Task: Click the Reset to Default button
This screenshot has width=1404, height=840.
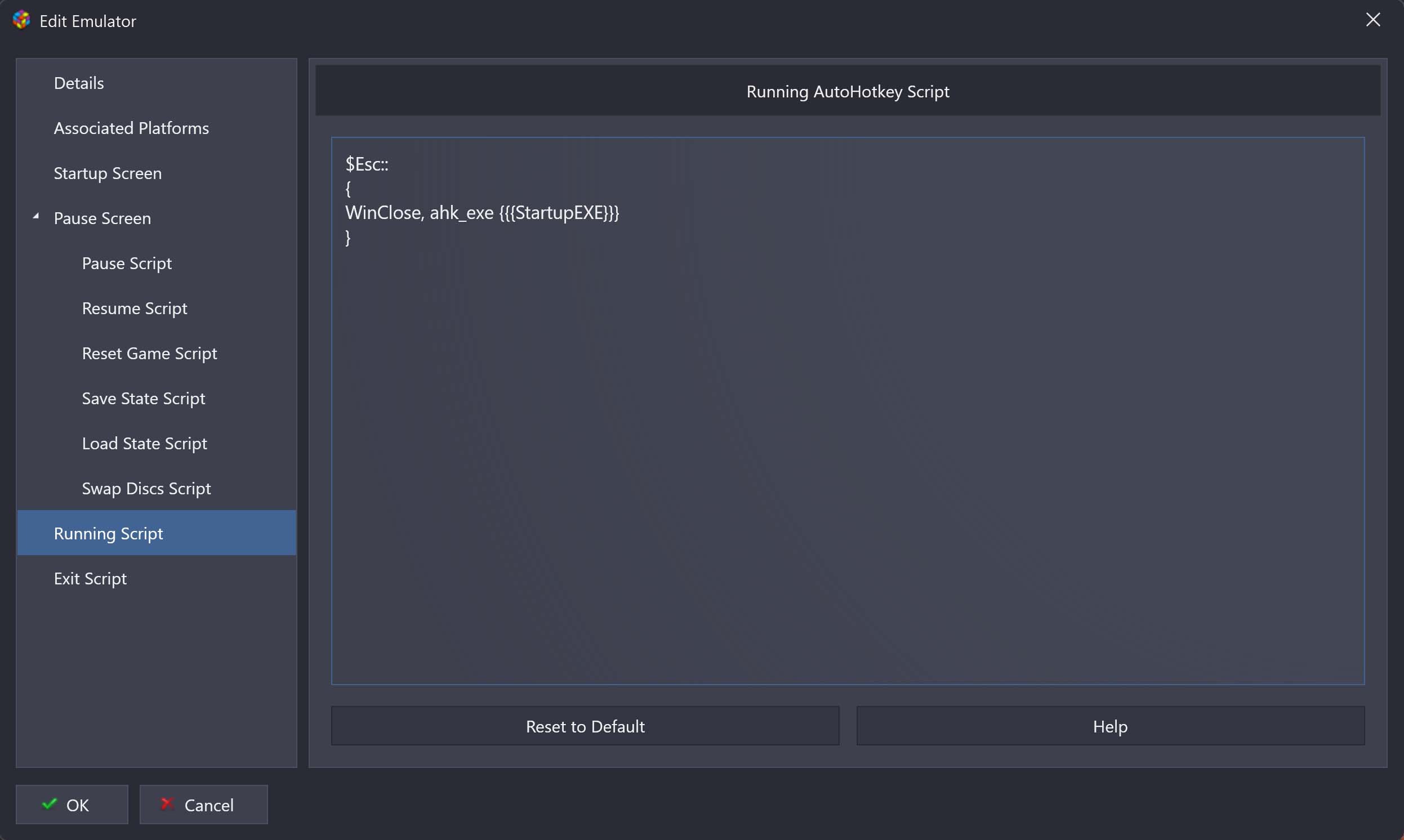Action: [x=585, y=726]
